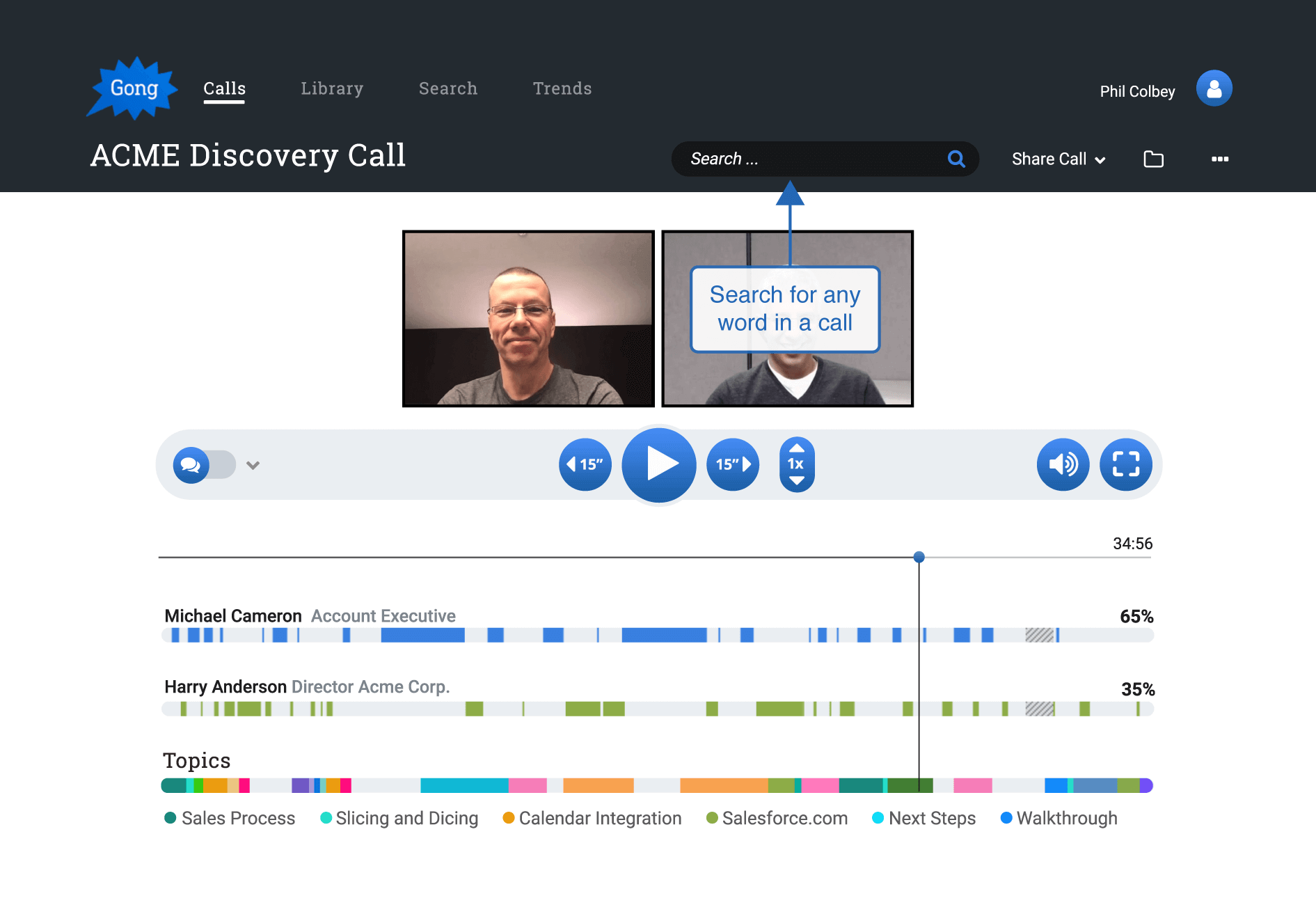Image resolution: width=1316 pixels, height=905 pixels.
Task: Decrease playback speed with down arrow
Action: (x=797, y=480)
